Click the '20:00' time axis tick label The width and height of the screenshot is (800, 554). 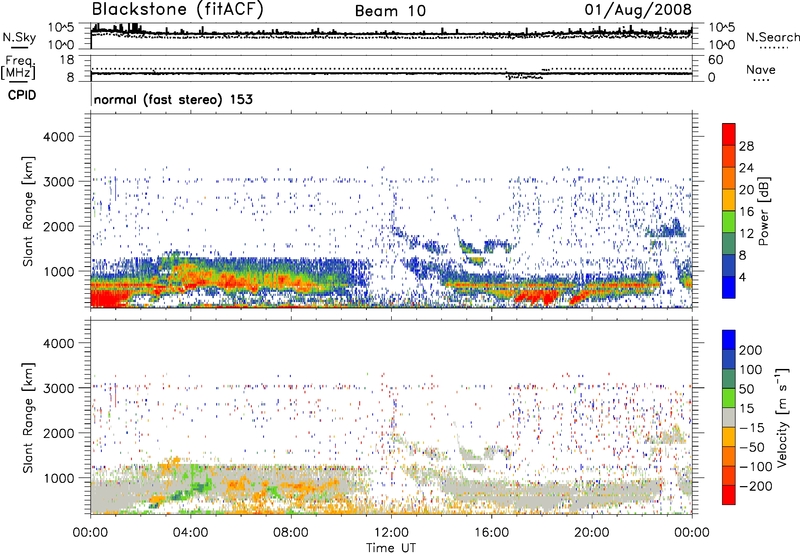coord(591,533)
